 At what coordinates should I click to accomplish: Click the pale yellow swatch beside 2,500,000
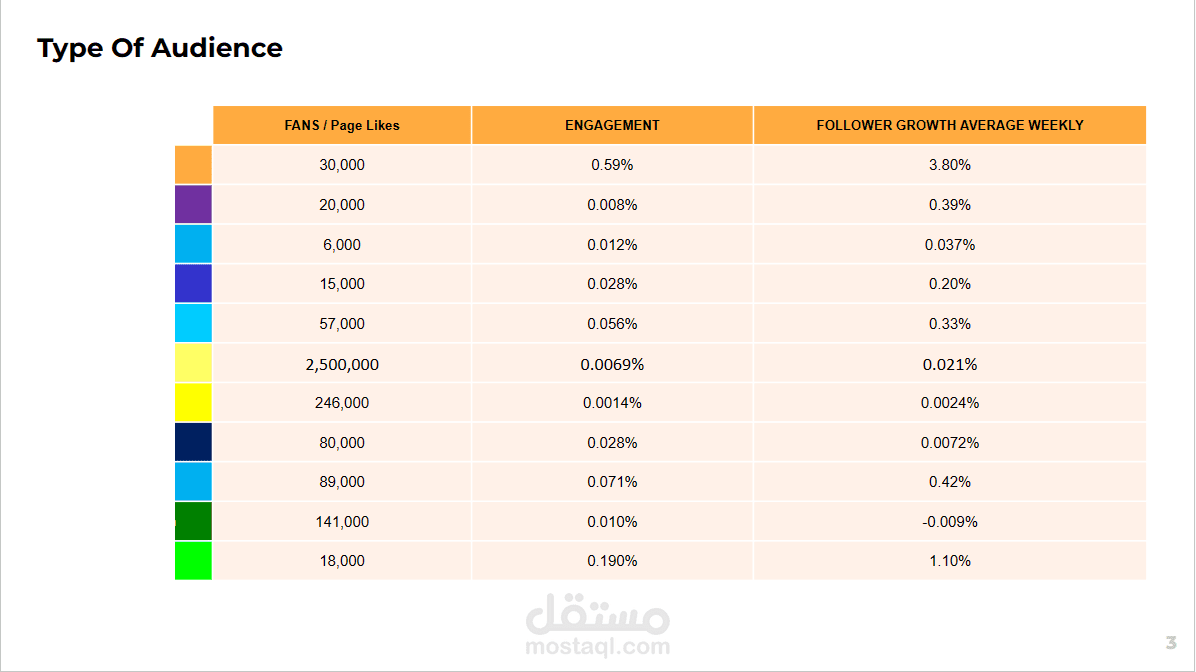[x=193, y=363]
